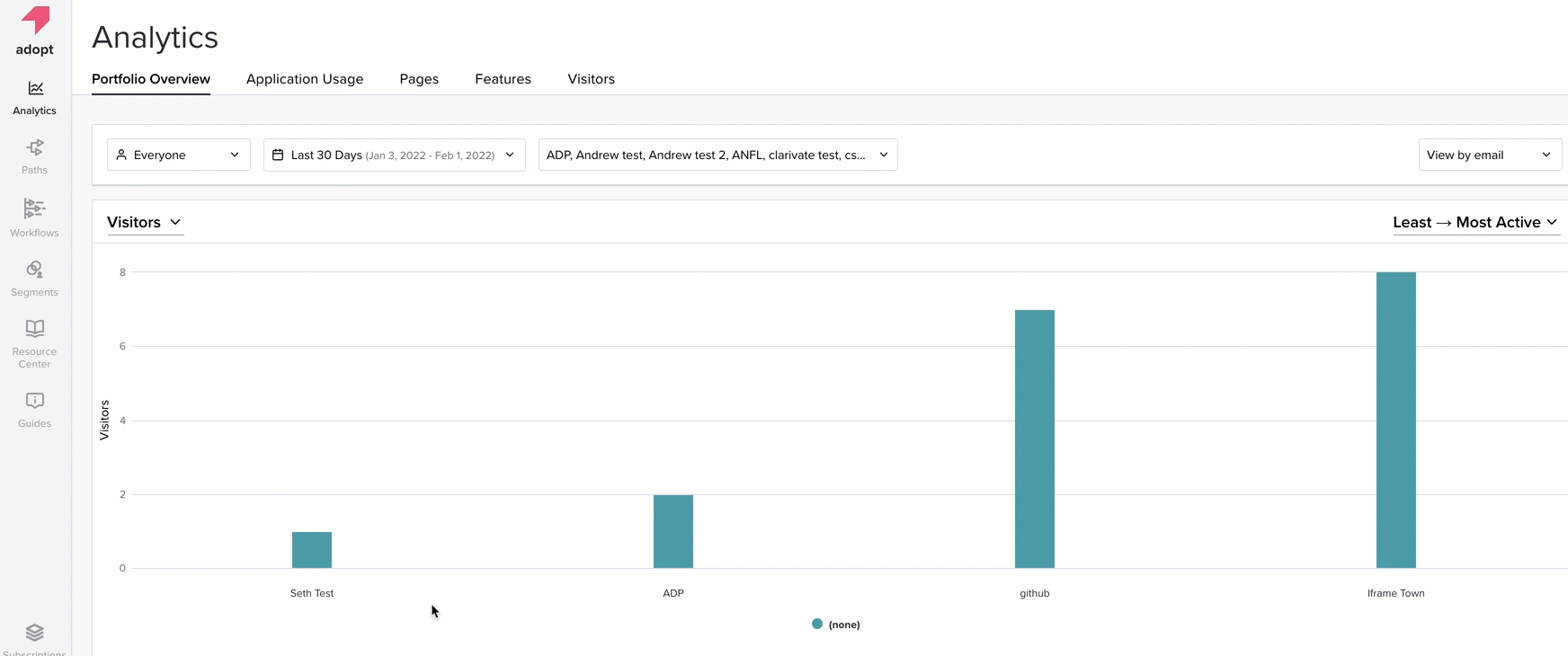Open the Visitors tab
Image resolution: width=1568 pixels, height=656 pixels.
[x=592, y=79]
